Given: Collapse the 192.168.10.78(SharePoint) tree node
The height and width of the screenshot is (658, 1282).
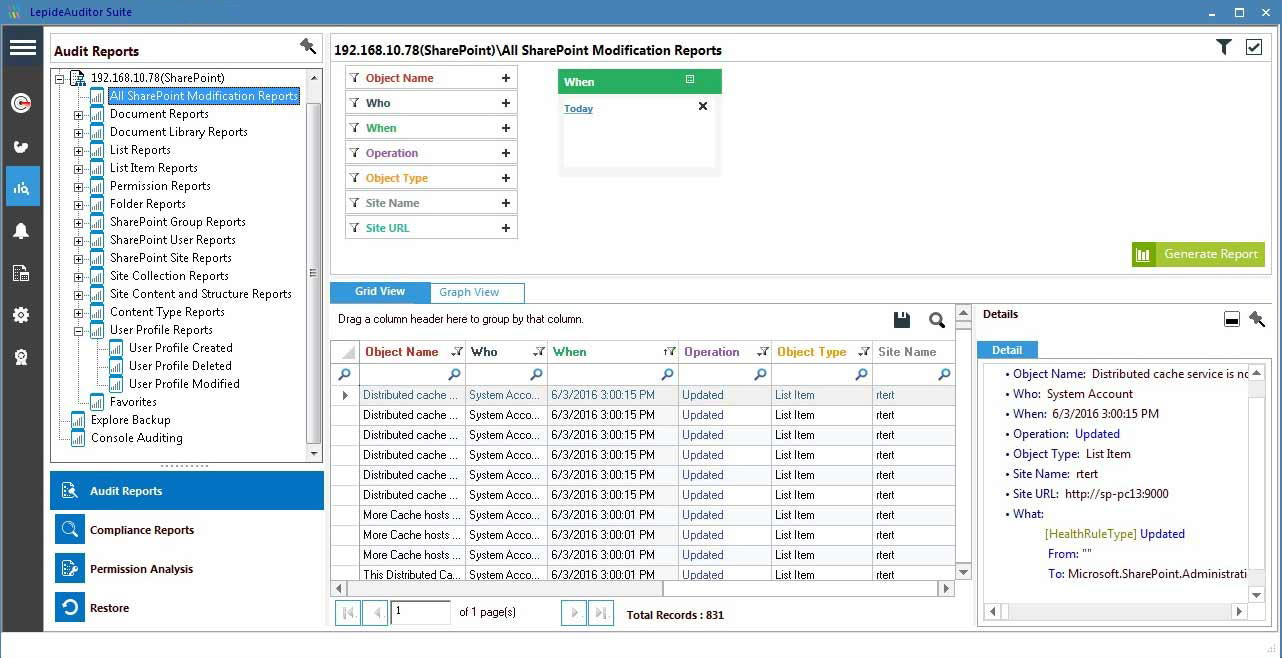Looking at the screenshot, I should tap(59, 78).
